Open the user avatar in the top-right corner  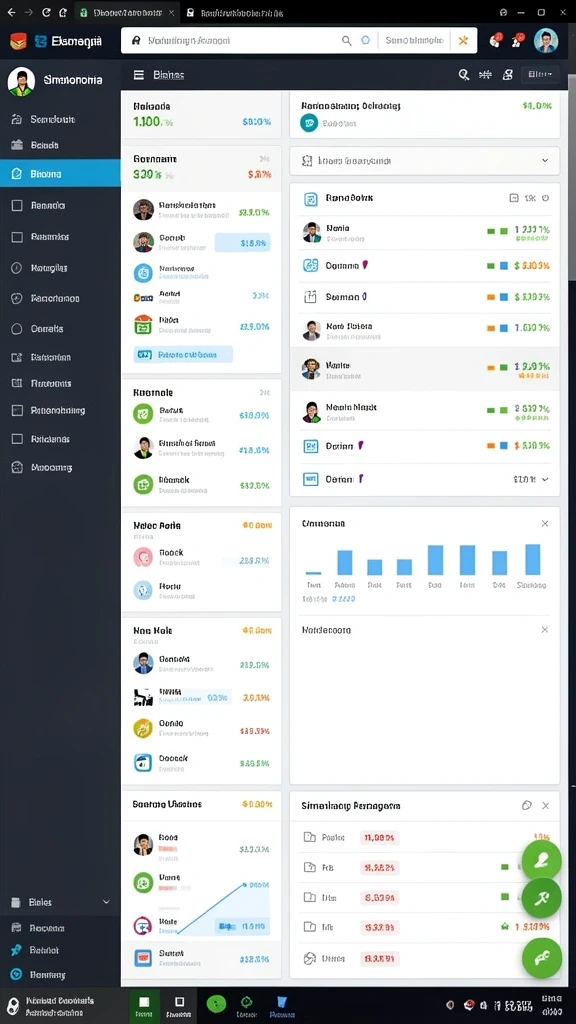[545, 40]
